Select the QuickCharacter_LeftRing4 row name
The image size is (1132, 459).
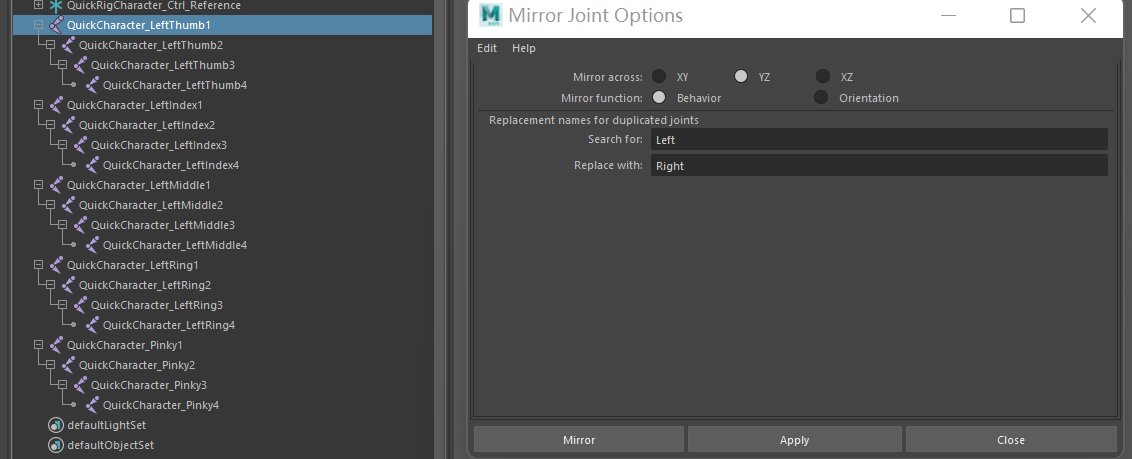[x=169, y=325]
